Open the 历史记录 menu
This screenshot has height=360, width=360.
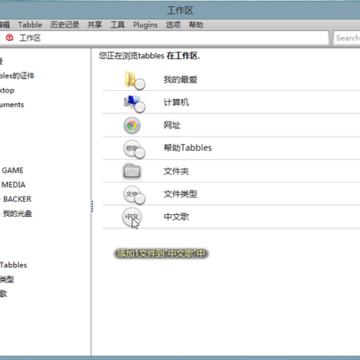65,25
